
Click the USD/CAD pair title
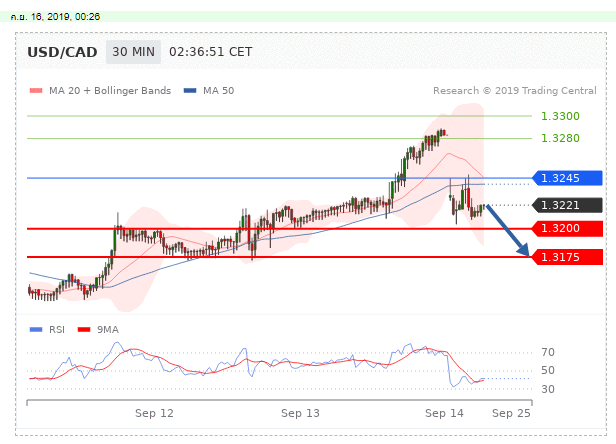coord(62,52)
